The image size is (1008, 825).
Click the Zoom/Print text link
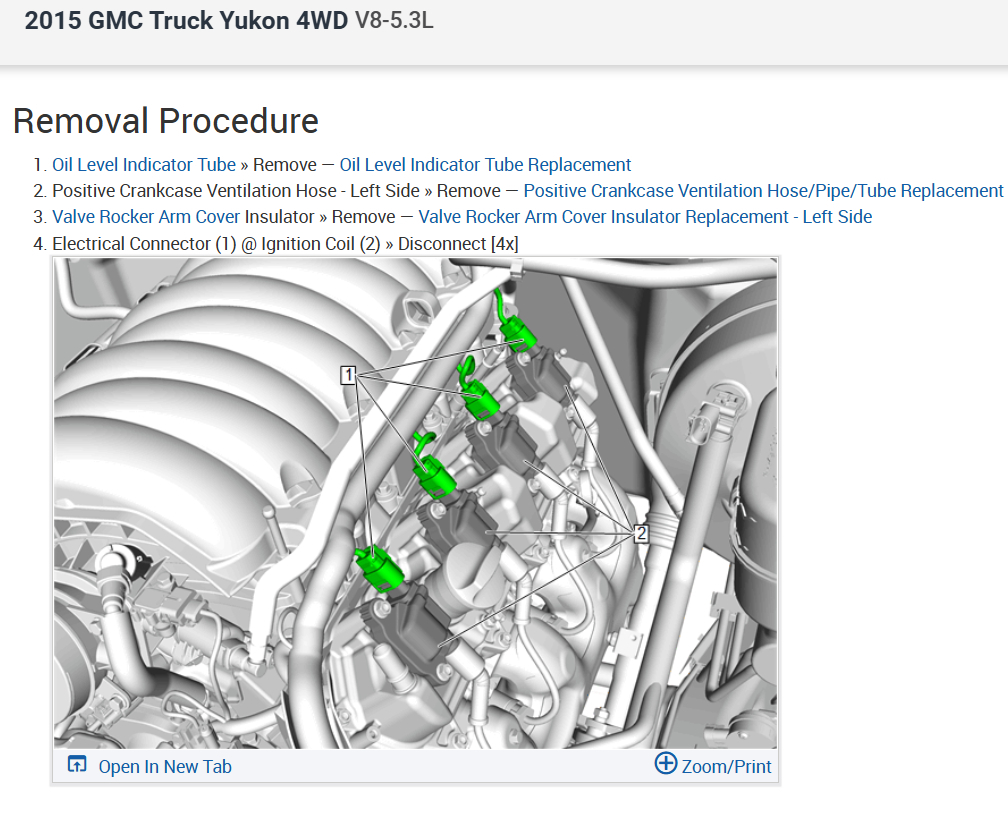pyautogui.click(x=726, y=766)
